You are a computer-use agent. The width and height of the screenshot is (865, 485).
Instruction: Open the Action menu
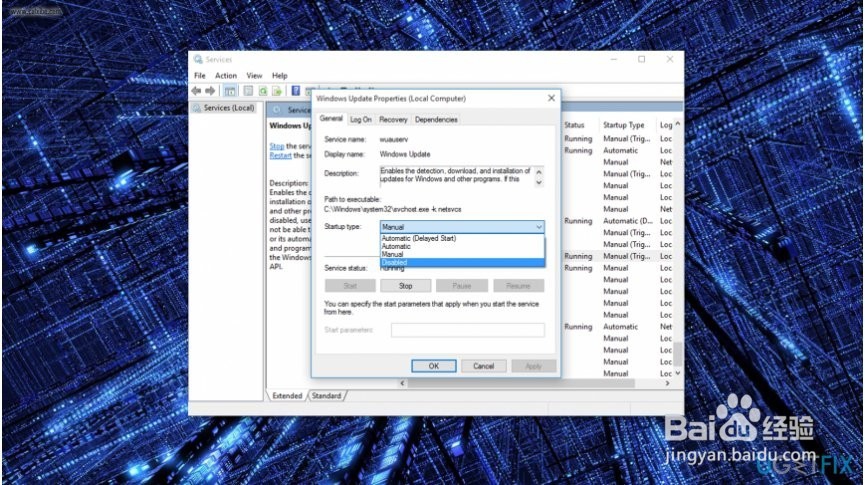point(226,76)
